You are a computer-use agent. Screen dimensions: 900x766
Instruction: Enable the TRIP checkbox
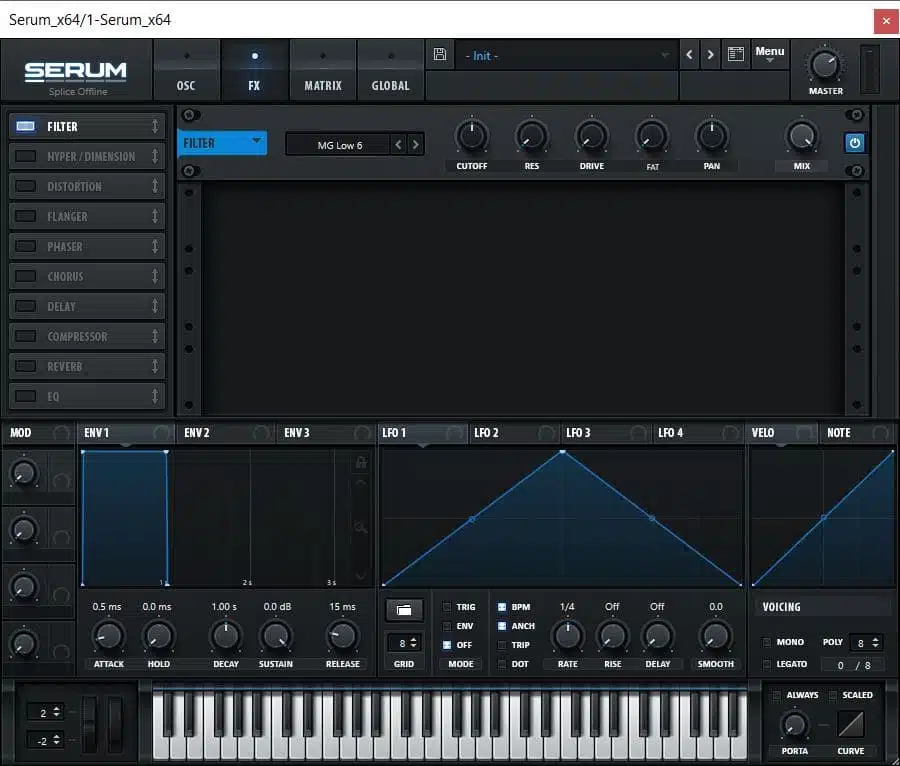coord(502,645)
